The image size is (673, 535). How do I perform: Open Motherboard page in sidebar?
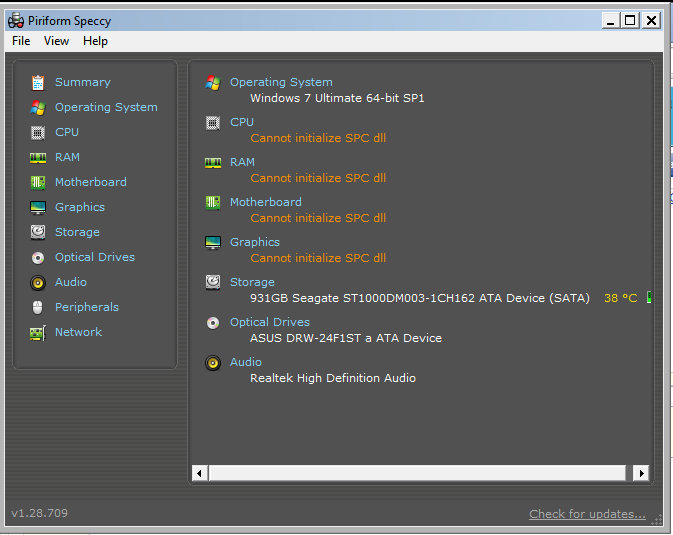91,182
